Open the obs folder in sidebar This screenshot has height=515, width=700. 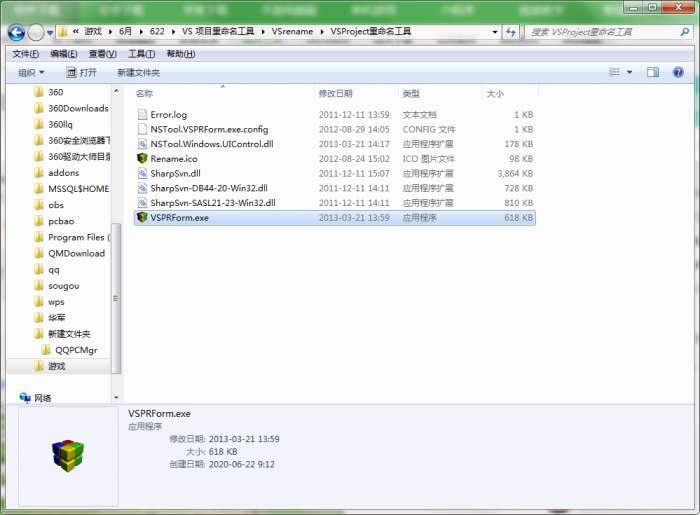pos(49,205)
